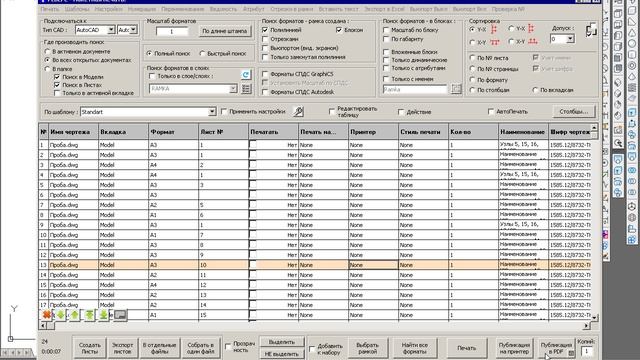
Task: Click Собрать в один файл button
Action: [200, 348]
